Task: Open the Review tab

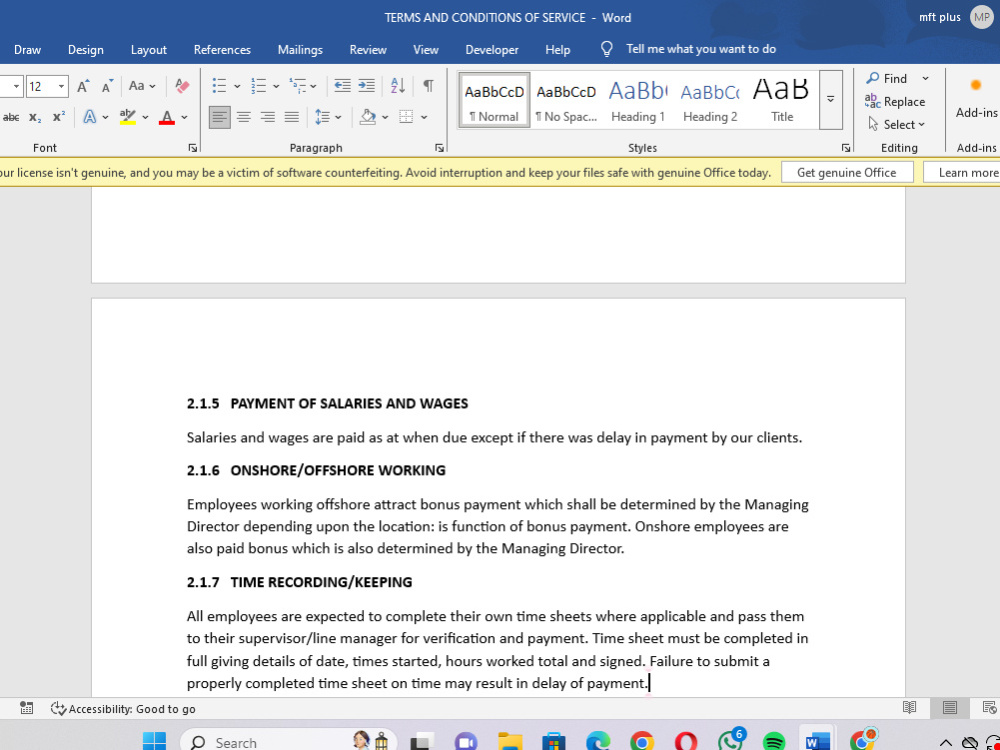Action: [x=368, y=50]
